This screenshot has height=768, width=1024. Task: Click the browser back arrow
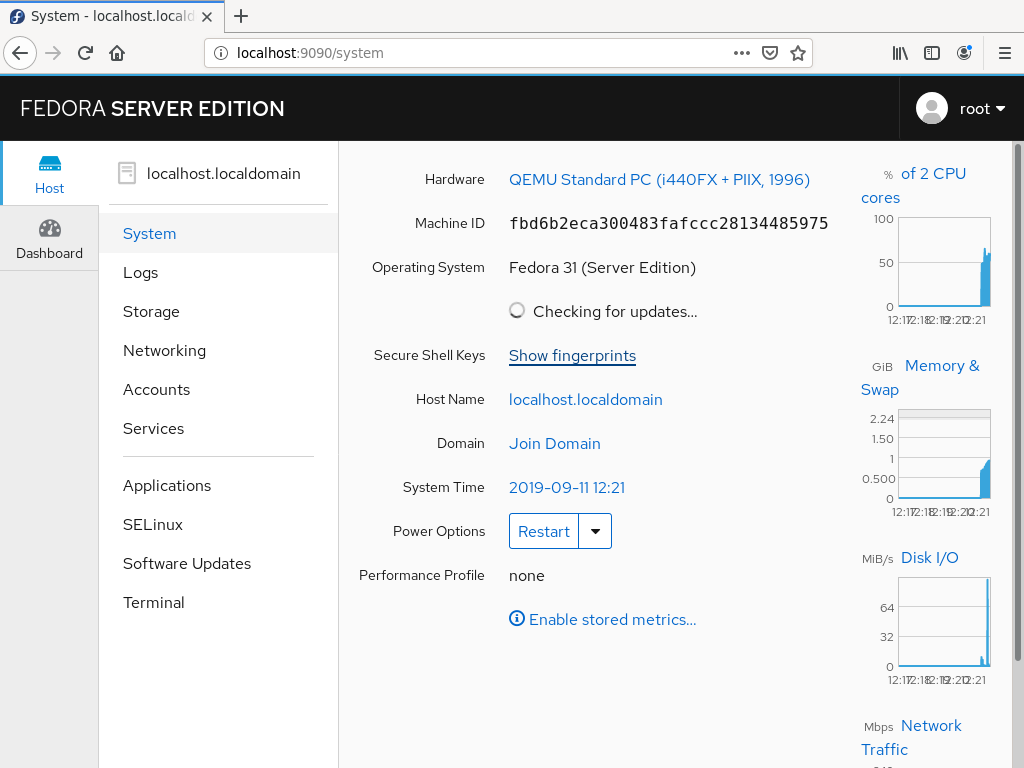(x=20, y=53)
